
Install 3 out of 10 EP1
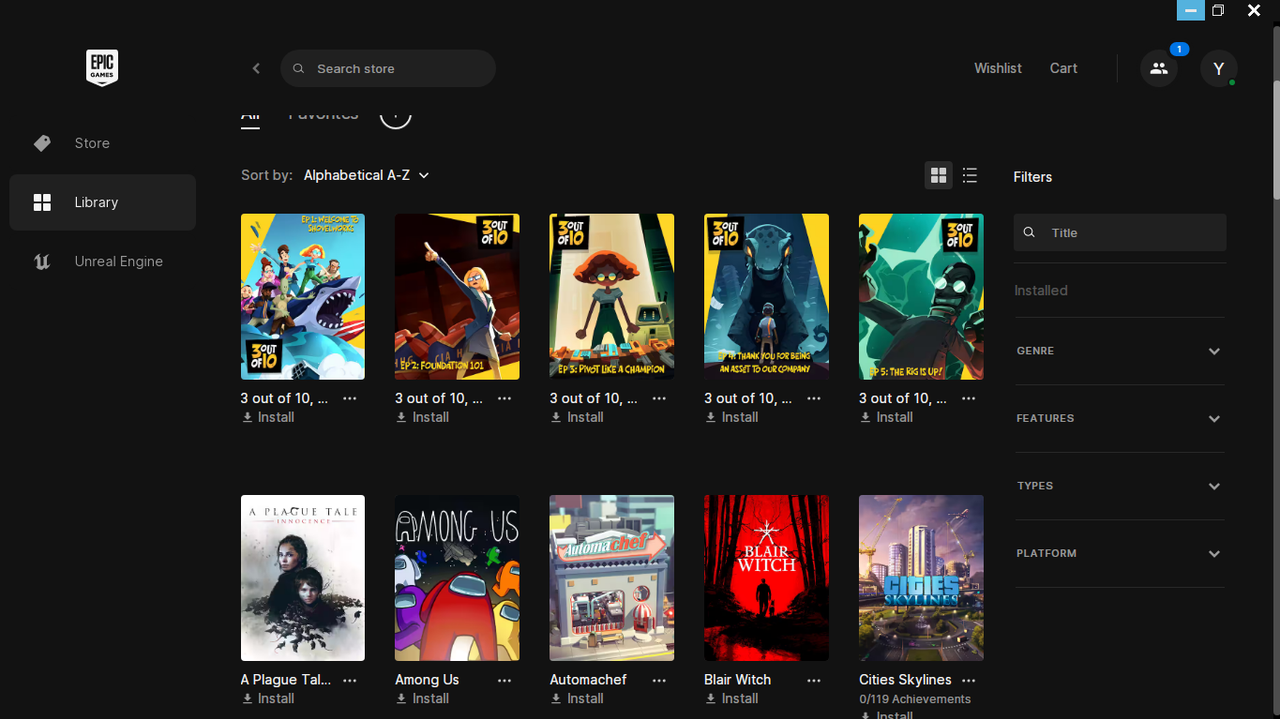tap(268, 417)
